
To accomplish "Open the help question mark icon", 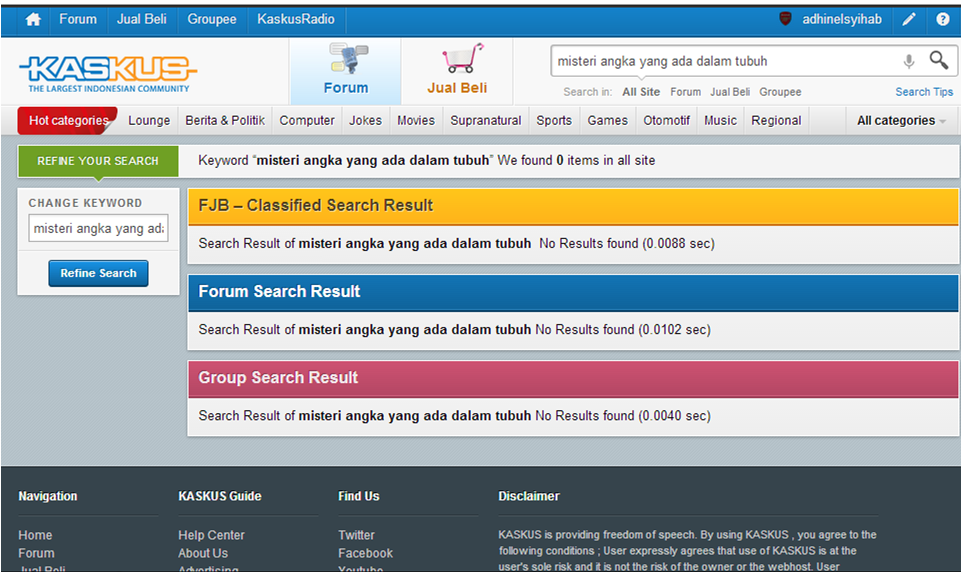I will coord(943,20).
